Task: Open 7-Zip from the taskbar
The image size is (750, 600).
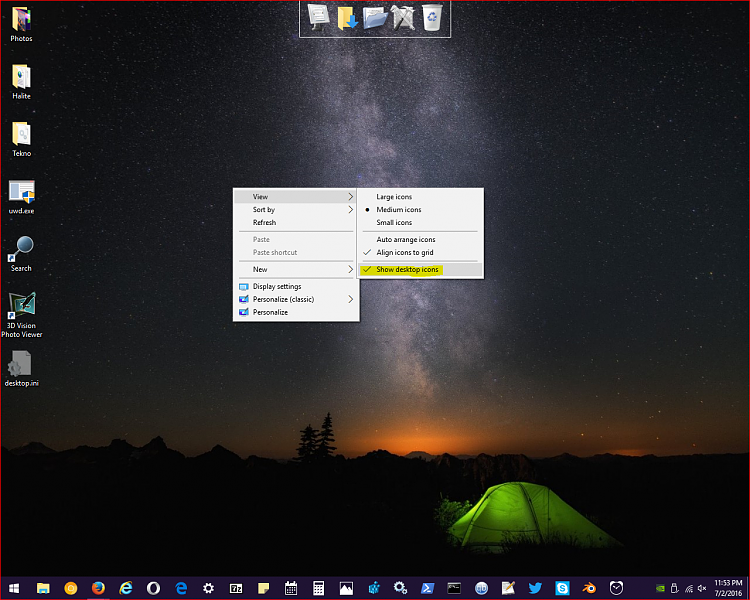Action: (236, 588)
